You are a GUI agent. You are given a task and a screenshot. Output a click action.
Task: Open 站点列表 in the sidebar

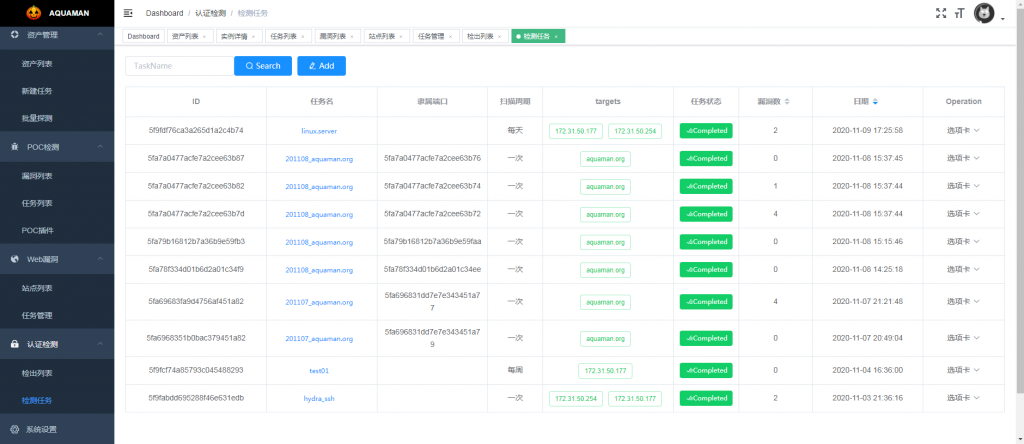pos(37,288)
